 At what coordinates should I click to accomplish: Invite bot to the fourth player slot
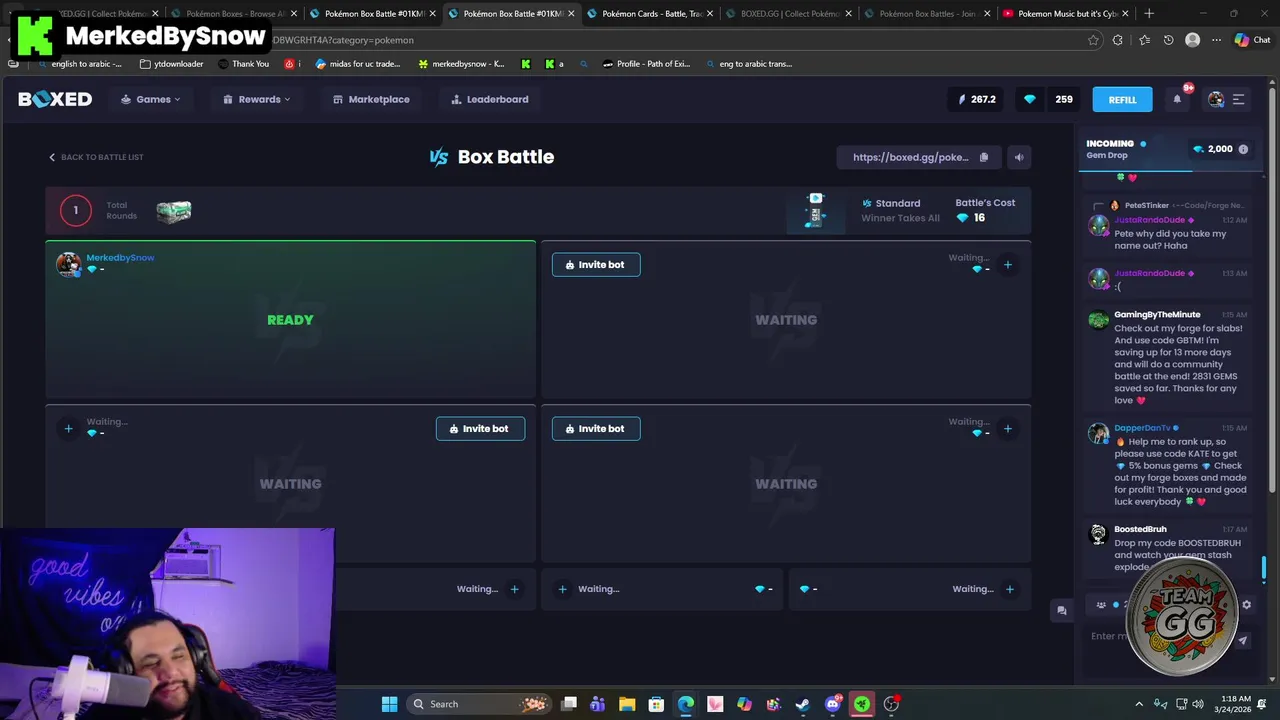pos(596,429)
